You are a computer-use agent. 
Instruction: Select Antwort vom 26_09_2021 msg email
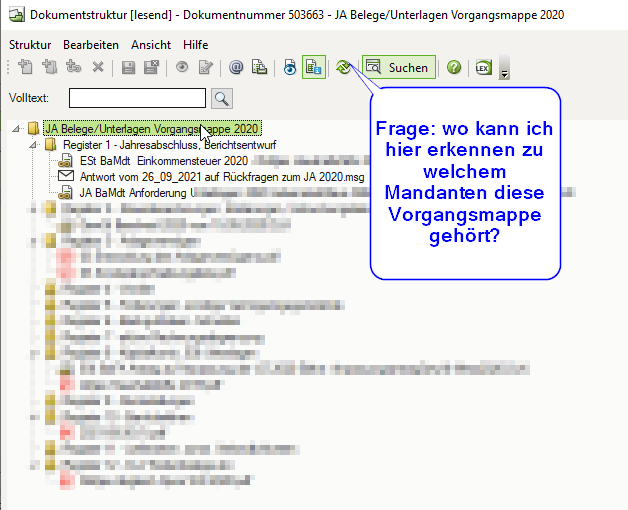click(222, 177)
